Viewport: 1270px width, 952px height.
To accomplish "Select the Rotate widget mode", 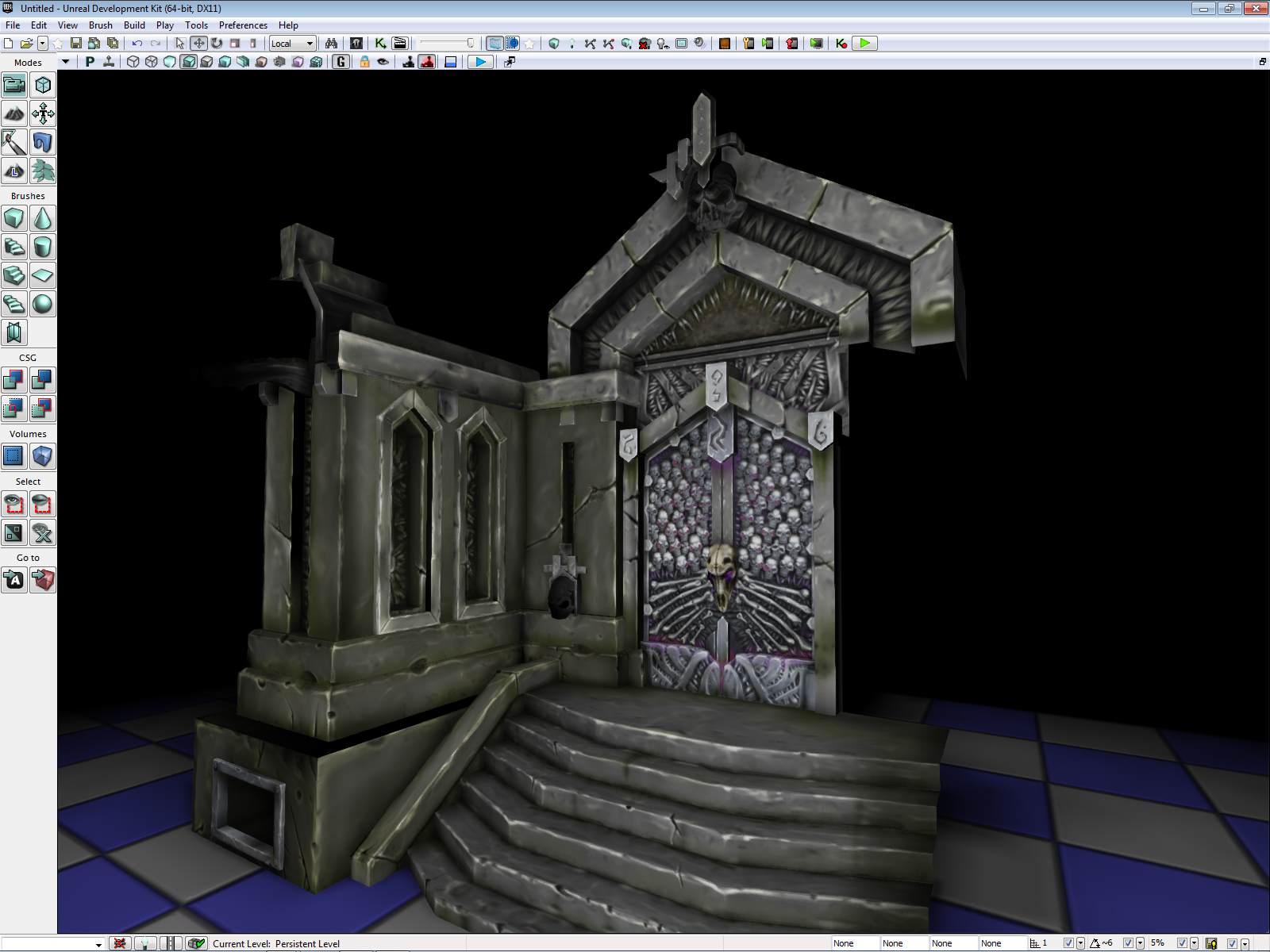I will point(217,44).
